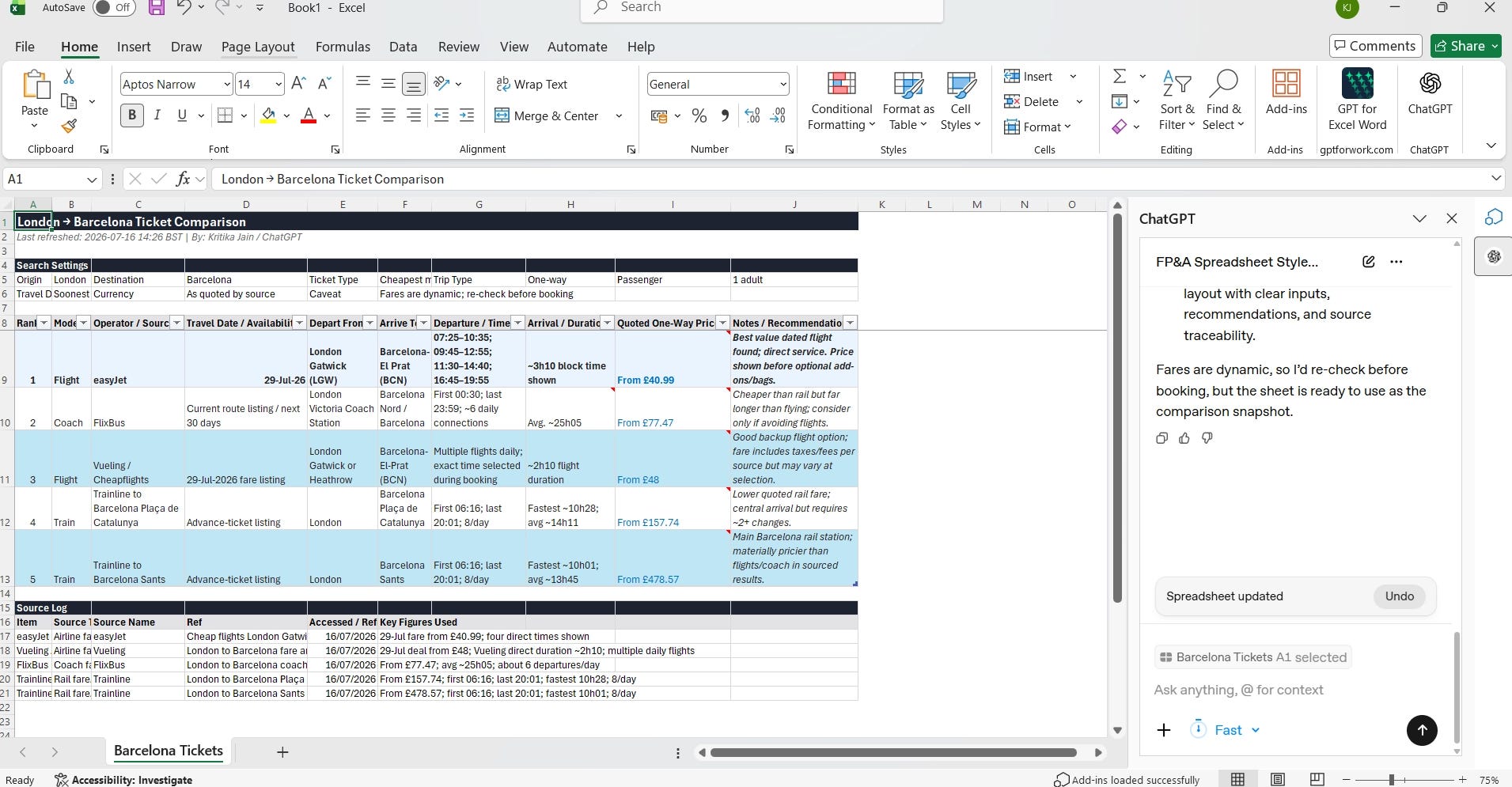The height and width of the screenshot is (787, 1512).
Task: Click the zoom slider in status bar
Action: (x=1391, y=780)
